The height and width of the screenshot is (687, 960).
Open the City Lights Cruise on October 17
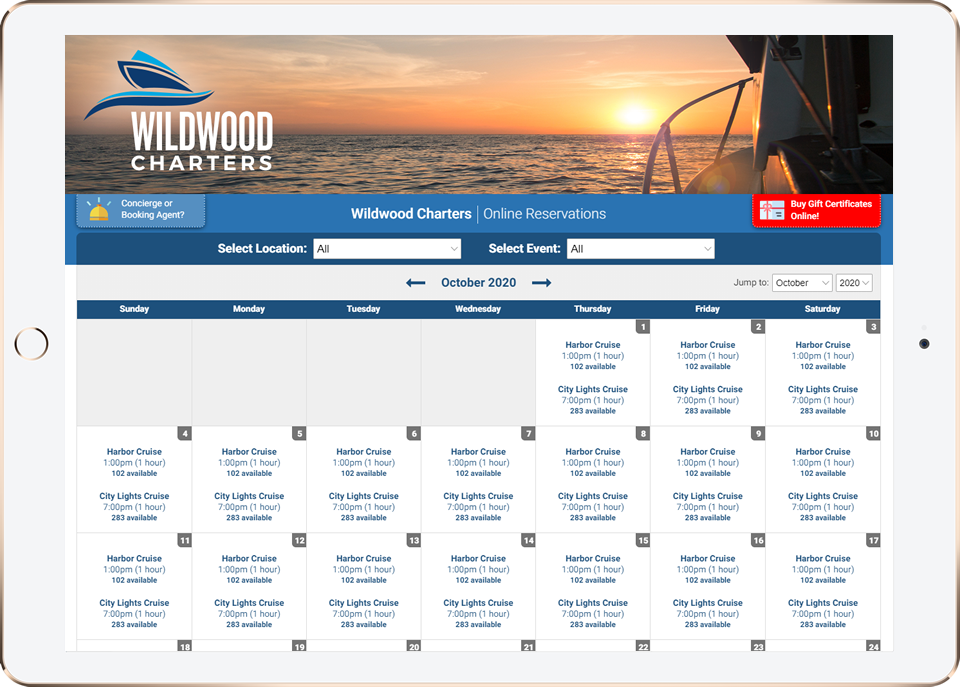pos(822,602)
